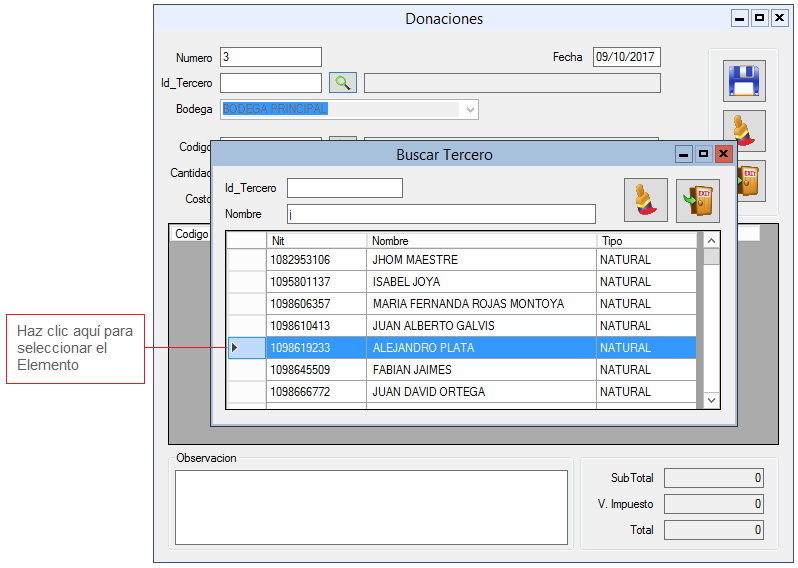Minimize the Buscar Tercero window

click(x=684, y=154)
